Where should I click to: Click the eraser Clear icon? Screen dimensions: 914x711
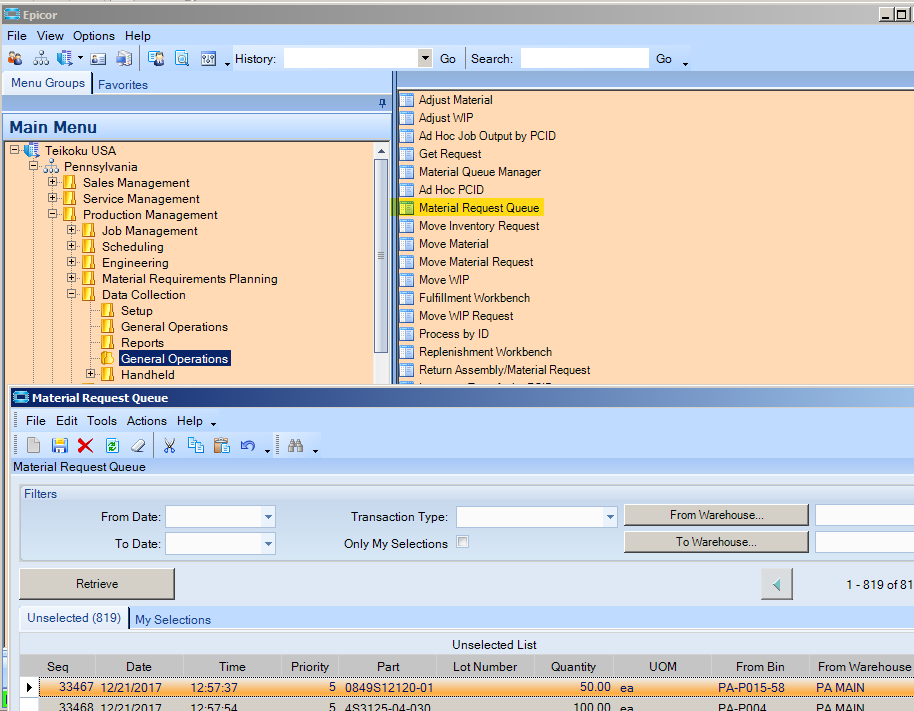pyautogui.click(x=138, y=446)
